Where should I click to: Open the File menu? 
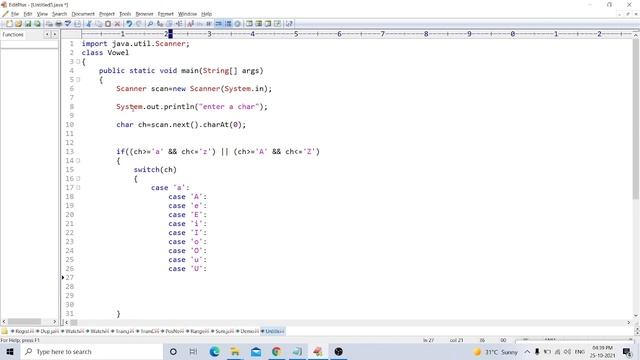point(15,14)
